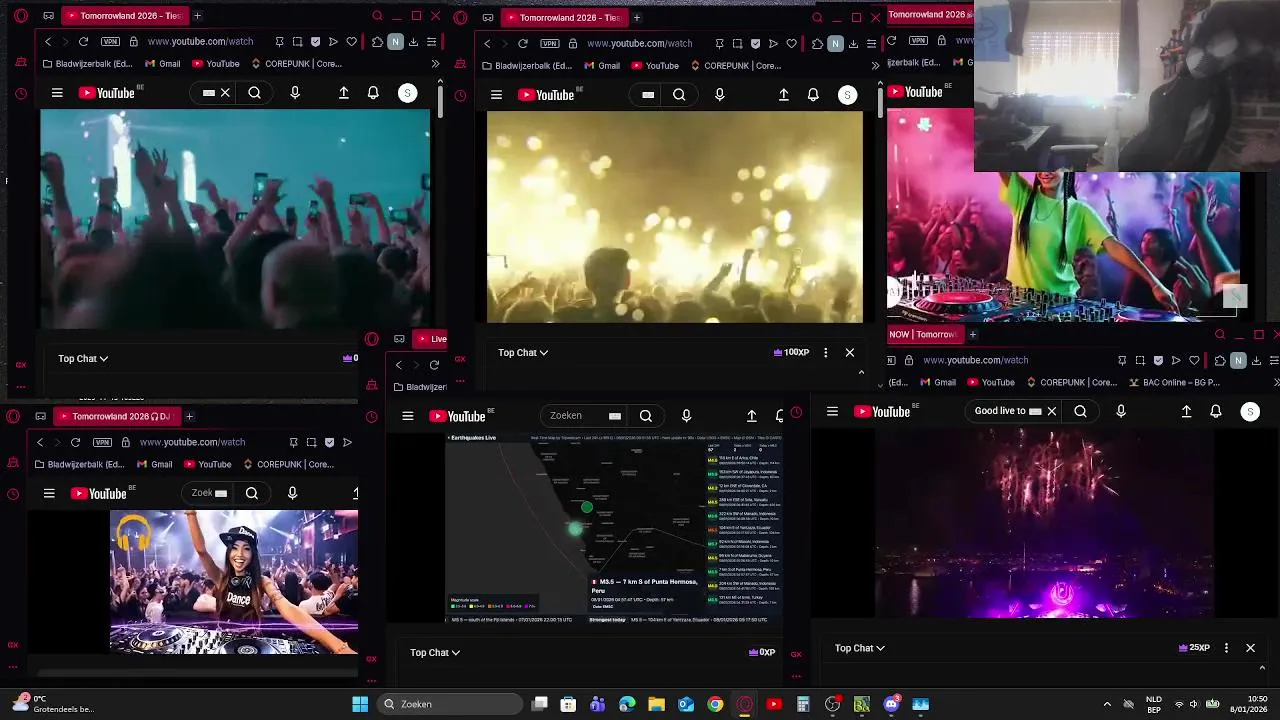Open the extensions cube icon in the phone-crowd video window
This screenshot has height=720, width=1280.
[377, 42]
